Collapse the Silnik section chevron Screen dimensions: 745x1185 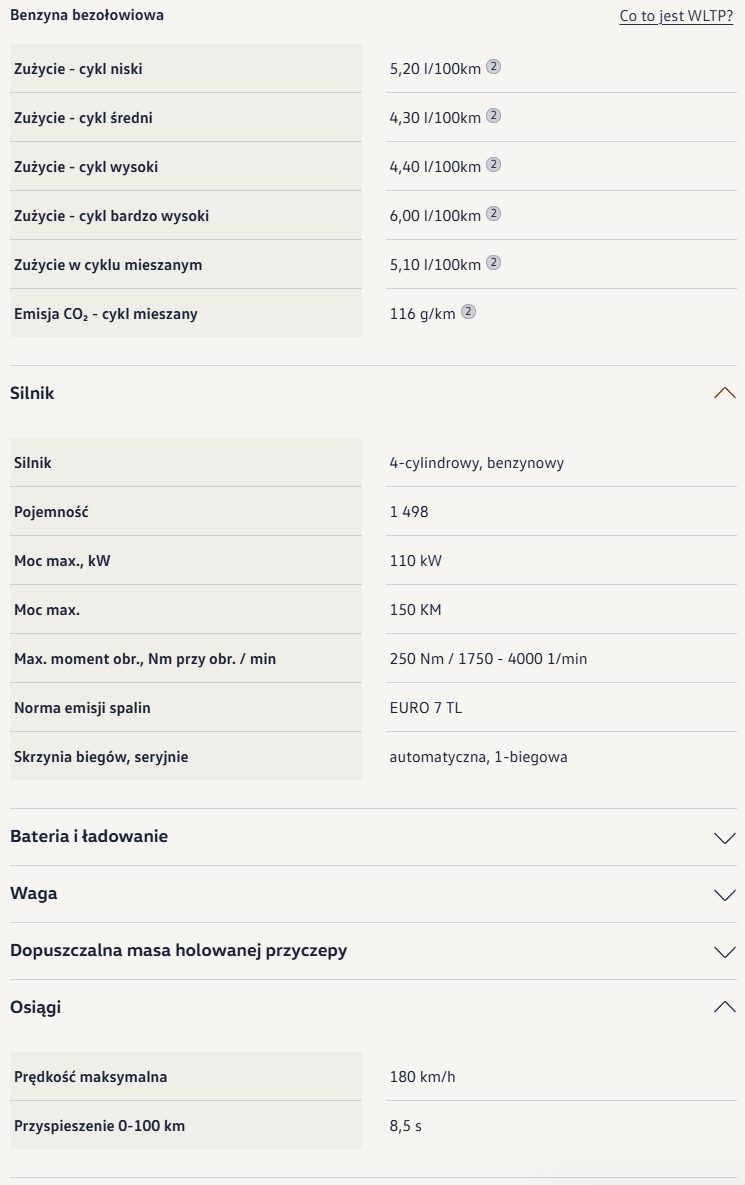pos(725,393)
